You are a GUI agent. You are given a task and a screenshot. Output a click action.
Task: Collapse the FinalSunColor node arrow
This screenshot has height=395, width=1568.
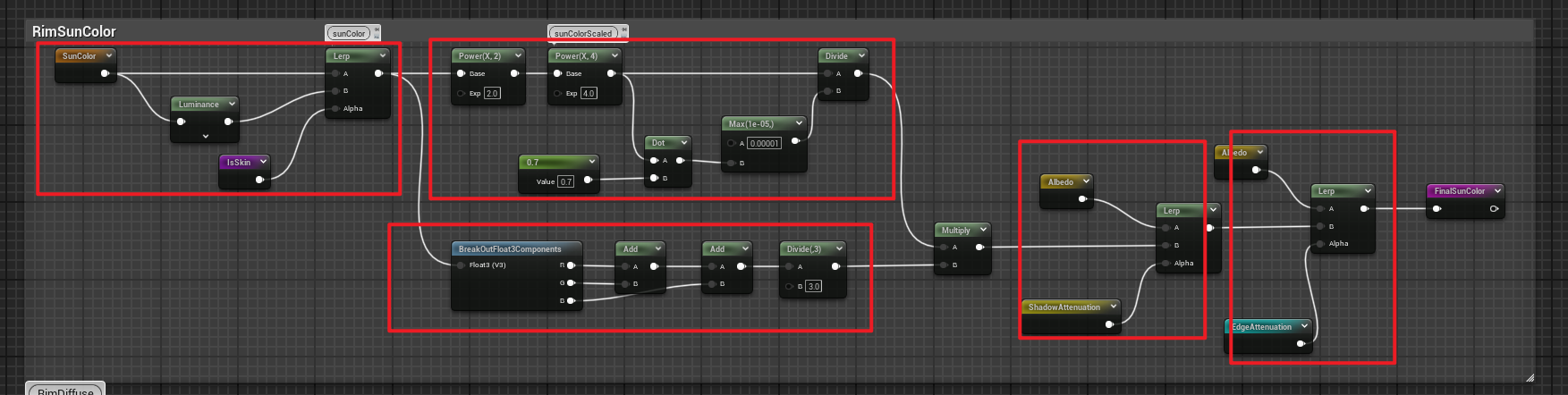click(x=1497, y=190)
